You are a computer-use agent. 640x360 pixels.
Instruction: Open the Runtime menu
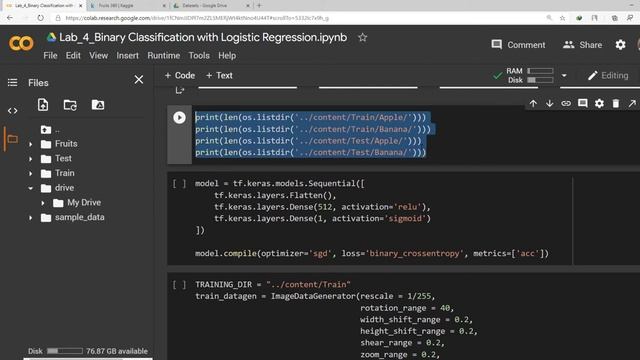(163, 56)
